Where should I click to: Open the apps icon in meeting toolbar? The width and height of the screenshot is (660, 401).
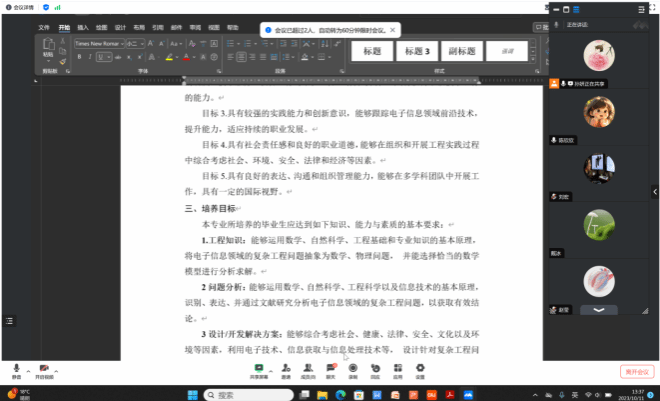[x=397, y=368]
